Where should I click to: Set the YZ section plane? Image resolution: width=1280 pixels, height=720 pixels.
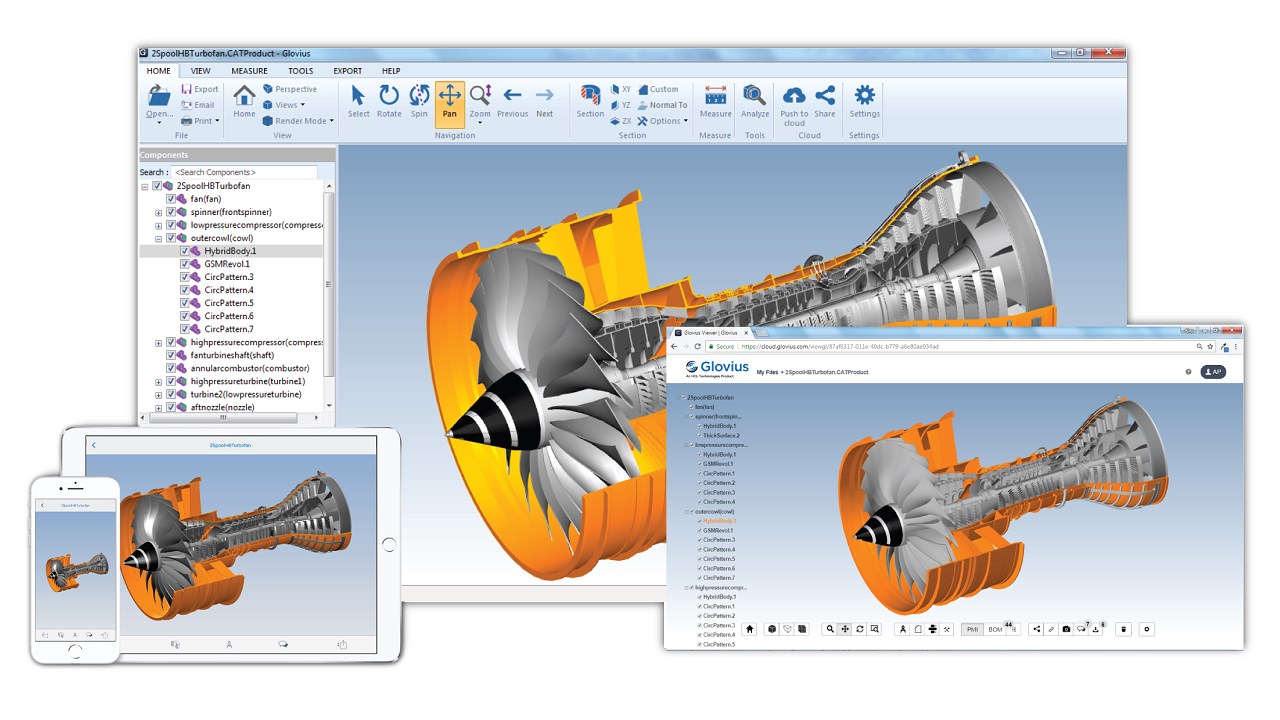coord(621,105)
